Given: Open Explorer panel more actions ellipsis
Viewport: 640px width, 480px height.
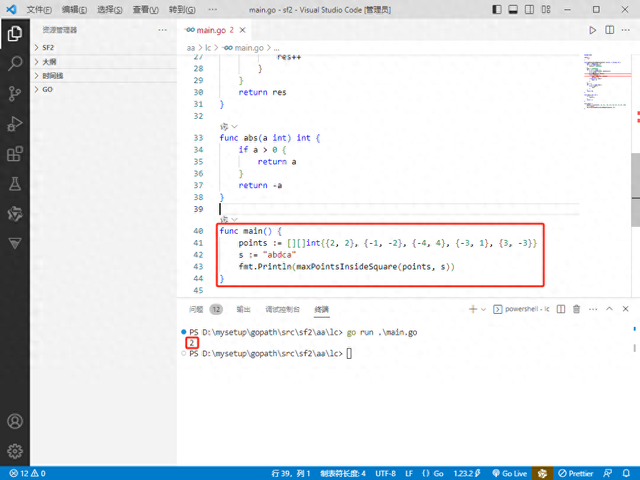Looking at the screenshot, I should point(162,30).
